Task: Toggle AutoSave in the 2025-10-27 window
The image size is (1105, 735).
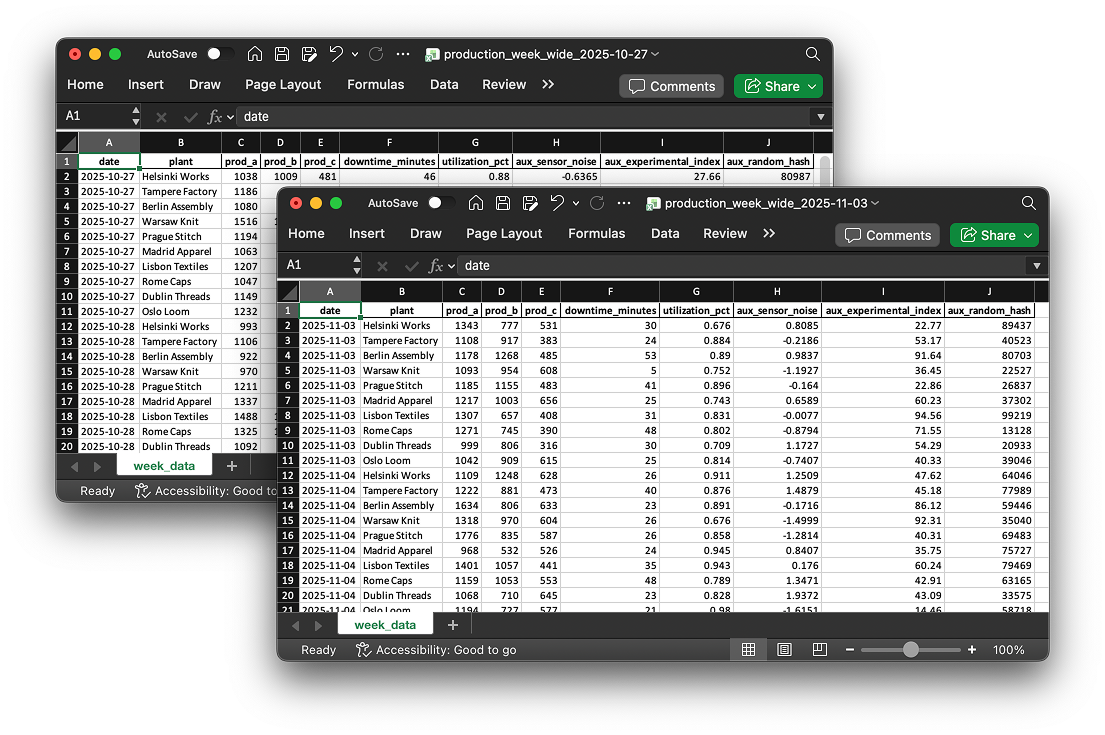Action: pyautogui.click(x=221, y=54)
